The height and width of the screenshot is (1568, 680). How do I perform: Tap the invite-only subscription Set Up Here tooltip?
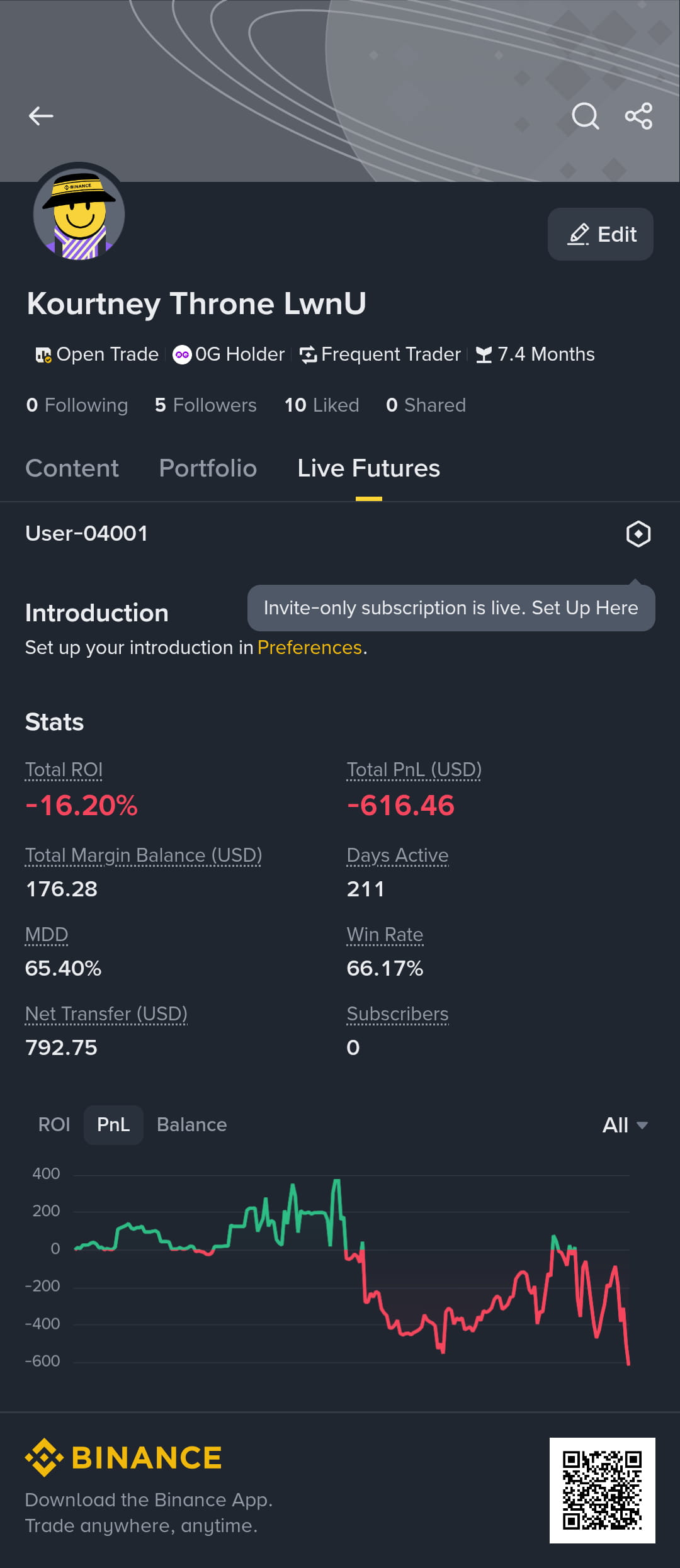click(x=451, y=608)
